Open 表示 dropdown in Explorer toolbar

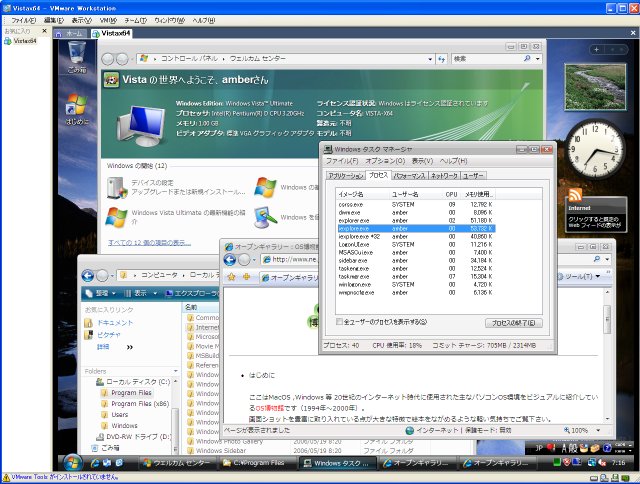pos(141,293)
